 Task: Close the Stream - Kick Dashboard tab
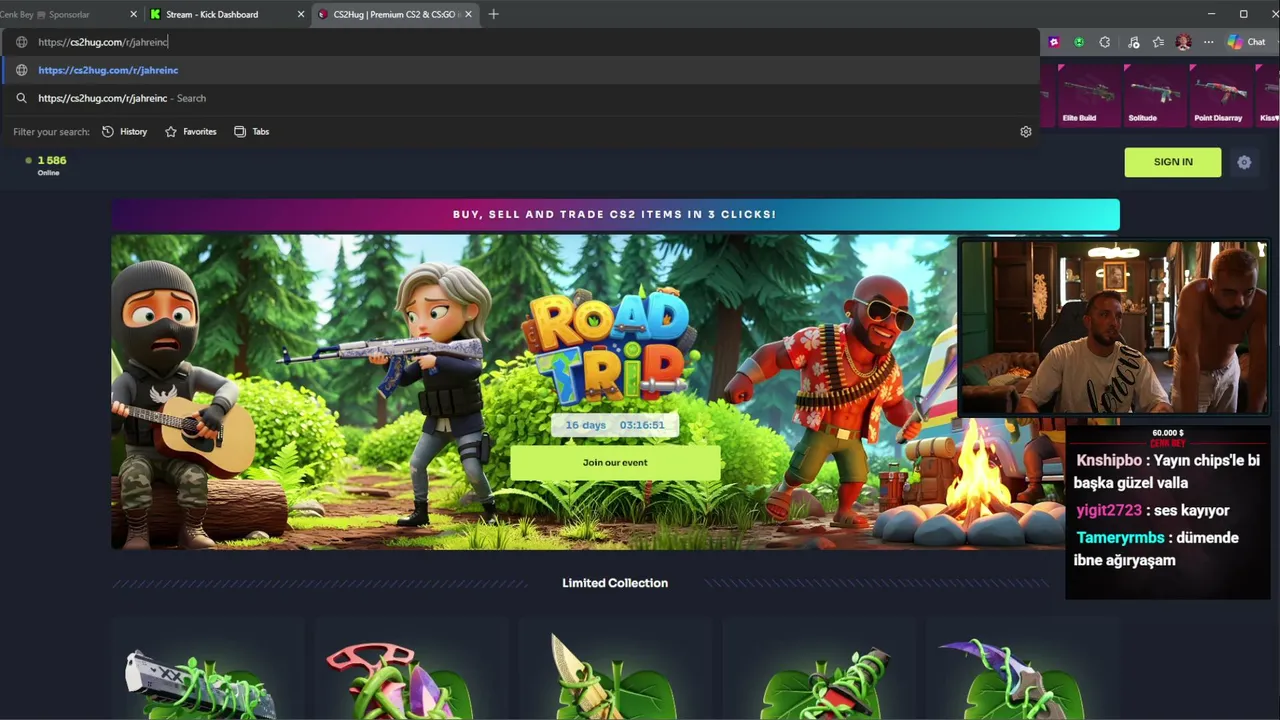coord(301,14)
